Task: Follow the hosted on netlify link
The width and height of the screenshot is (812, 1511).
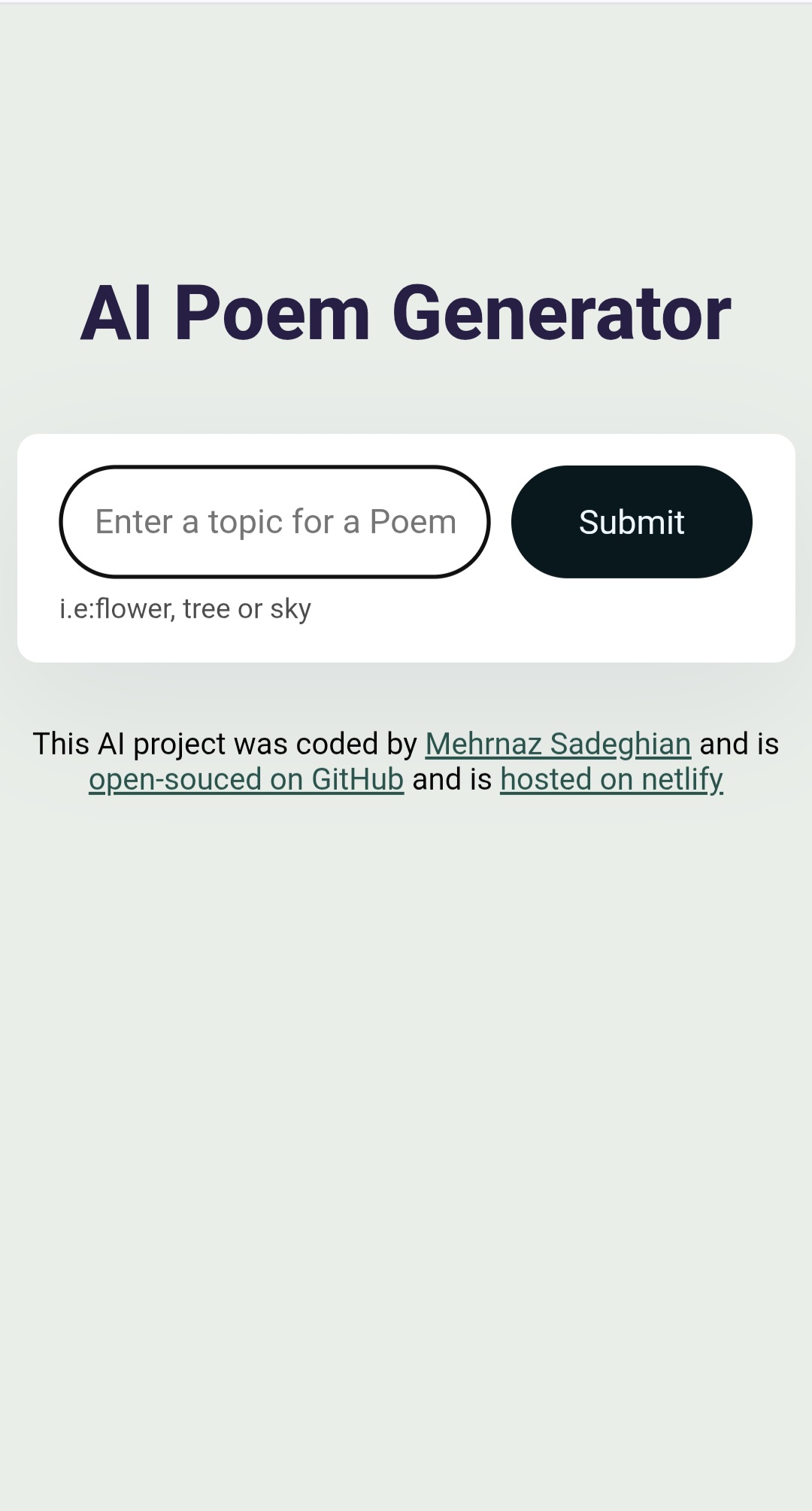Action: click(x=611, y=779)
